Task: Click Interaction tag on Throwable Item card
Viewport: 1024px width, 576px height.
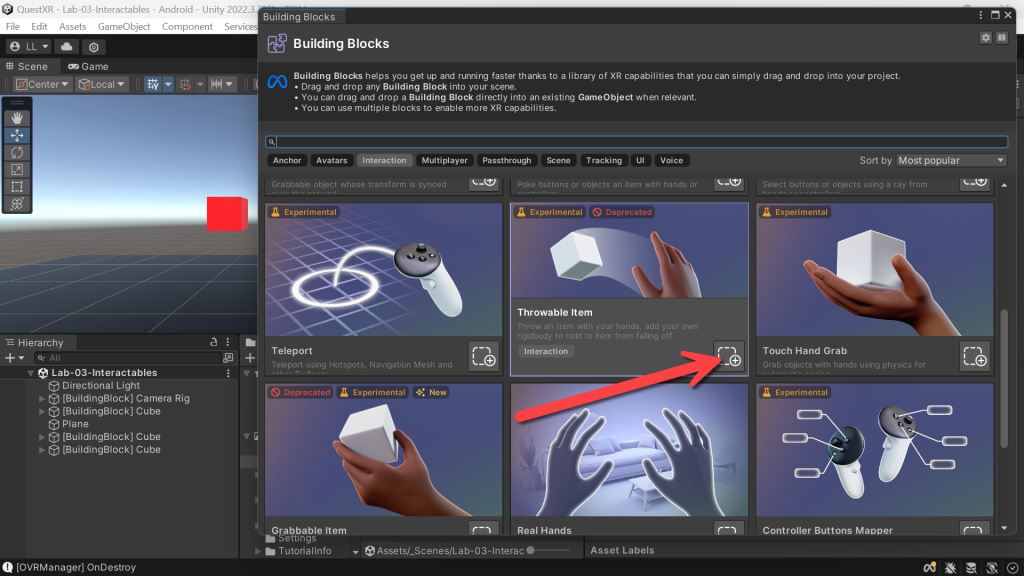Action: coord(546,351)
